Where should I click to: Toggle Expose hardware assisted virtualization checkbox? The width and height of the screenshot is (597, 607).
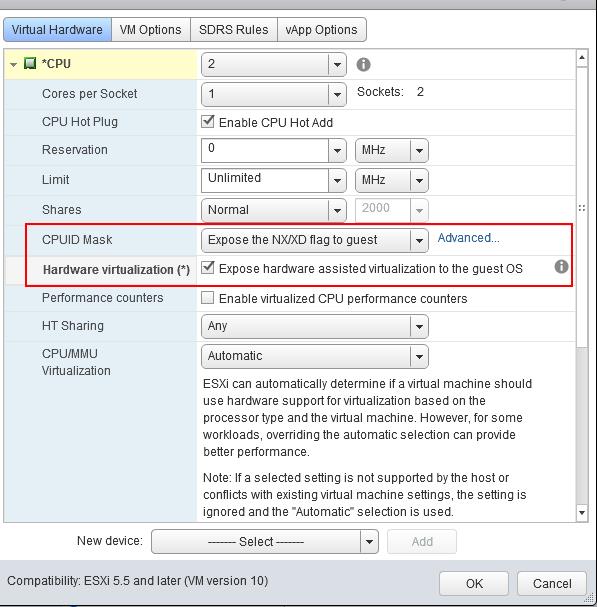click(208, 268)
